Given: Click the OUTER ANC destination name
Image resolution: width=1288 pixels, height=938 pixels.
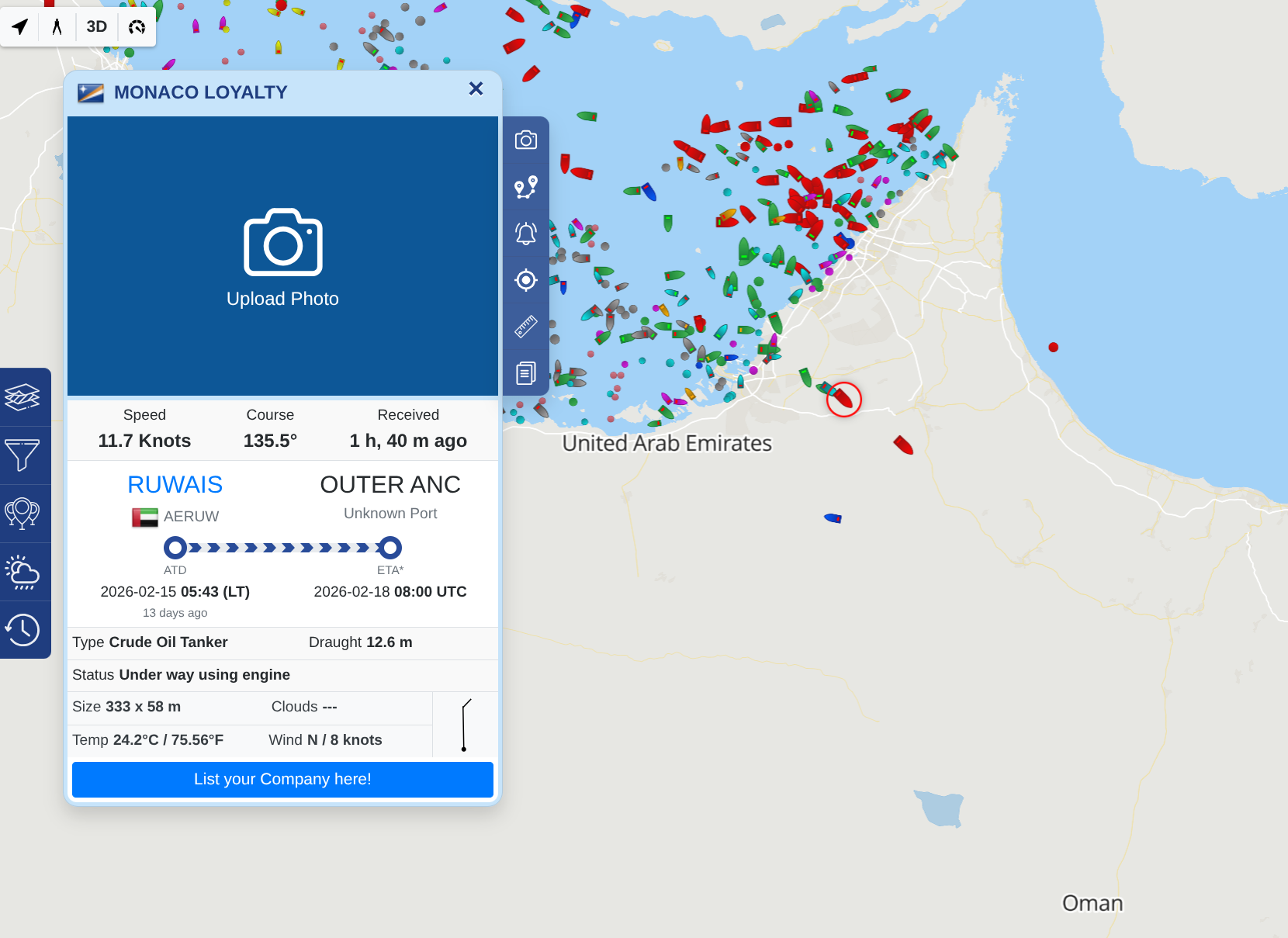Looking at the screenshot, I should (x=390, y=485).
